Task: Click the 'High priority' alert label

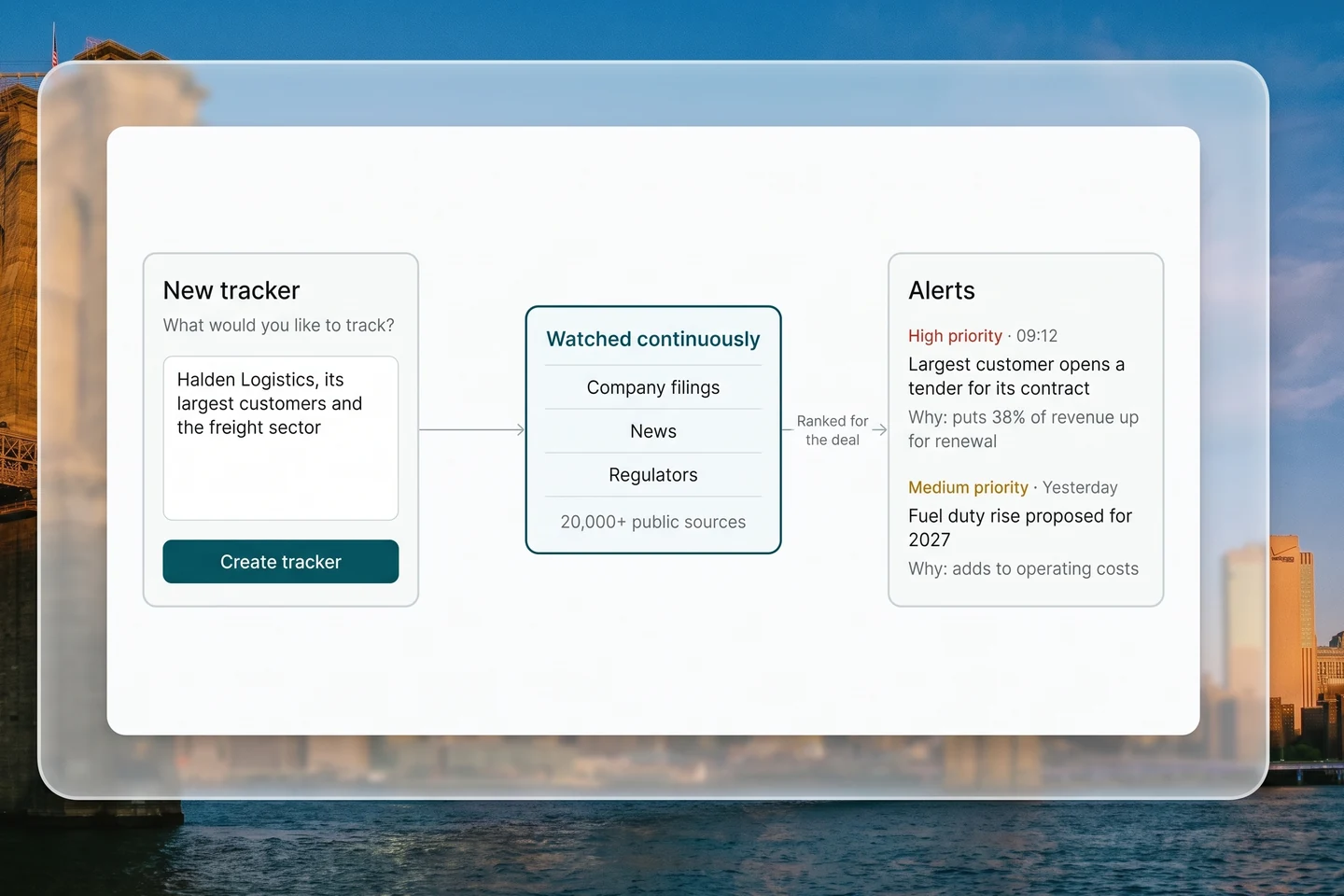Action: click(x=955, y=336)
